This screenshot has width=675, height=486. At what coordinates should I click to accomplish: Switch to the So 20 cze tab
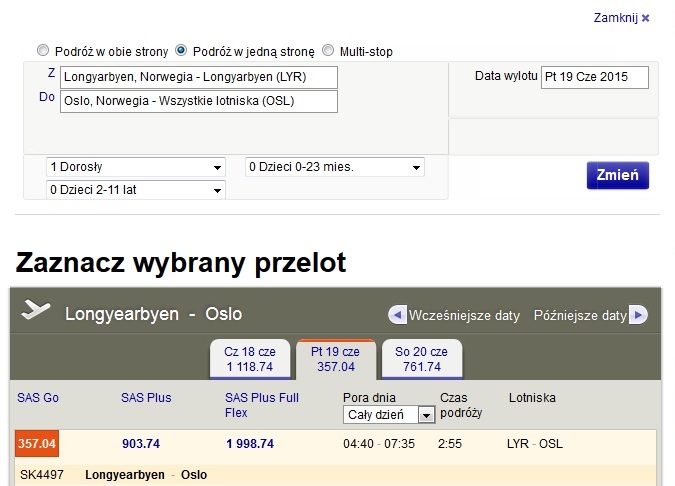click(x=422, y=359)
